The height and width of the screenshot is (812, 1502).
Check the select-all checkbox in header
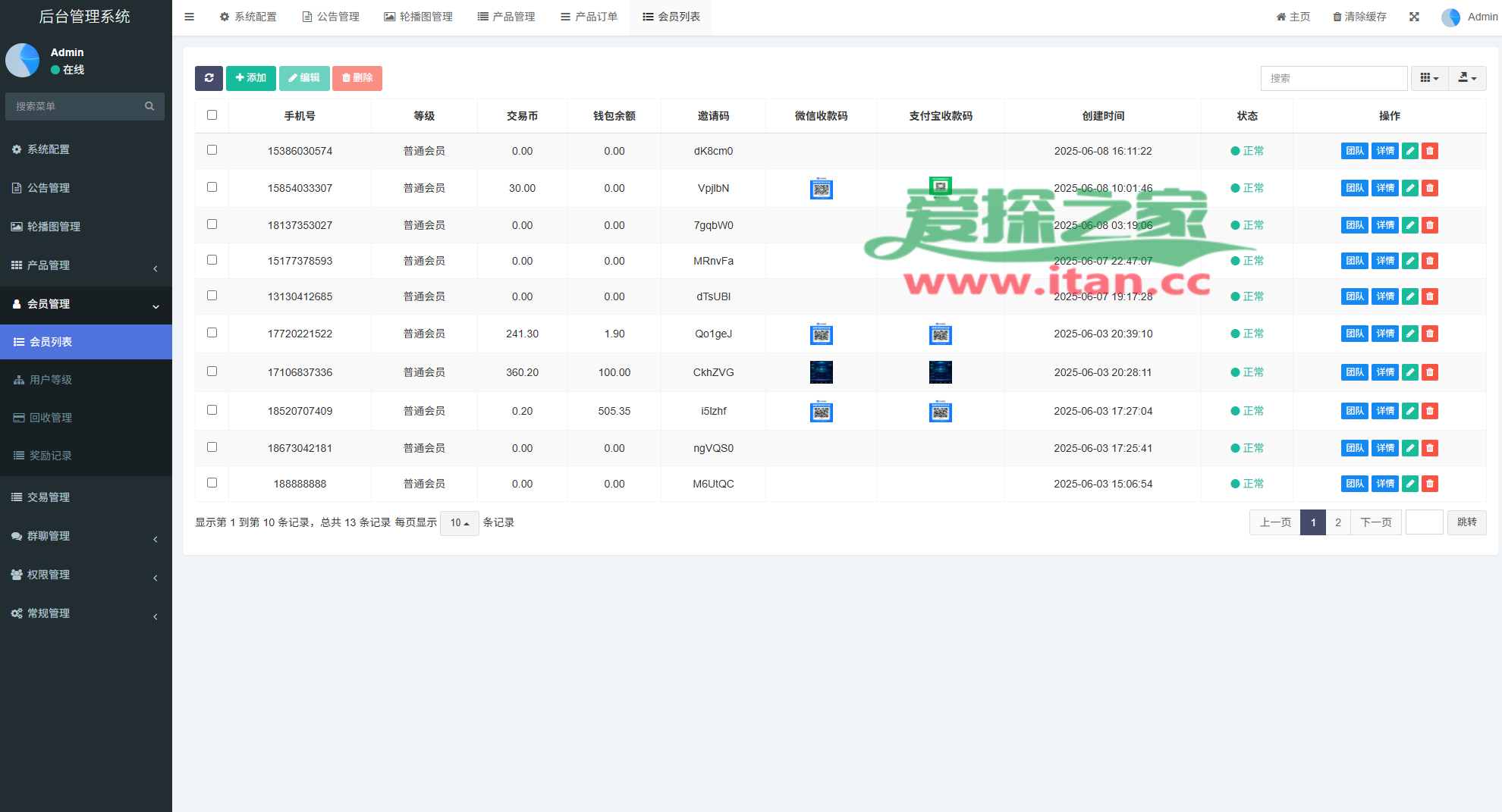tap(212, 115)
